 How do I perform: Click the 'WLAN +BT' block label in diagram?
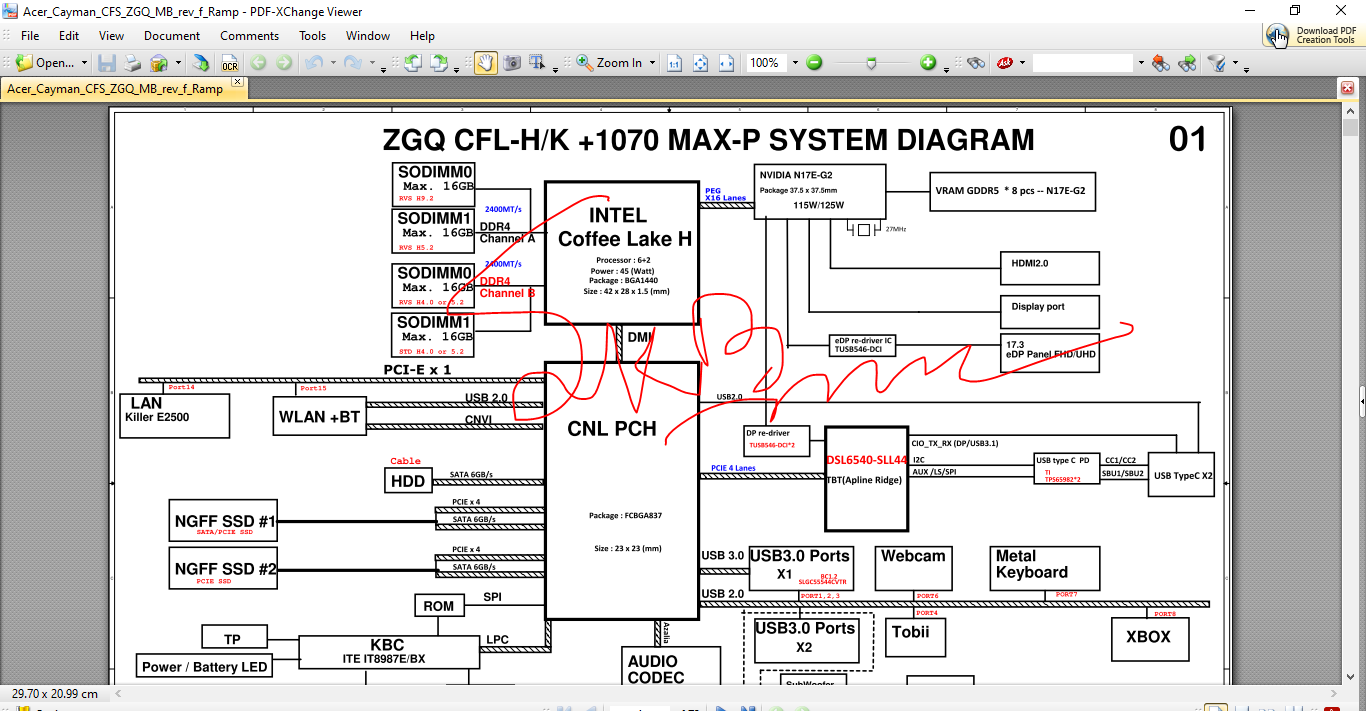point(318,417)
